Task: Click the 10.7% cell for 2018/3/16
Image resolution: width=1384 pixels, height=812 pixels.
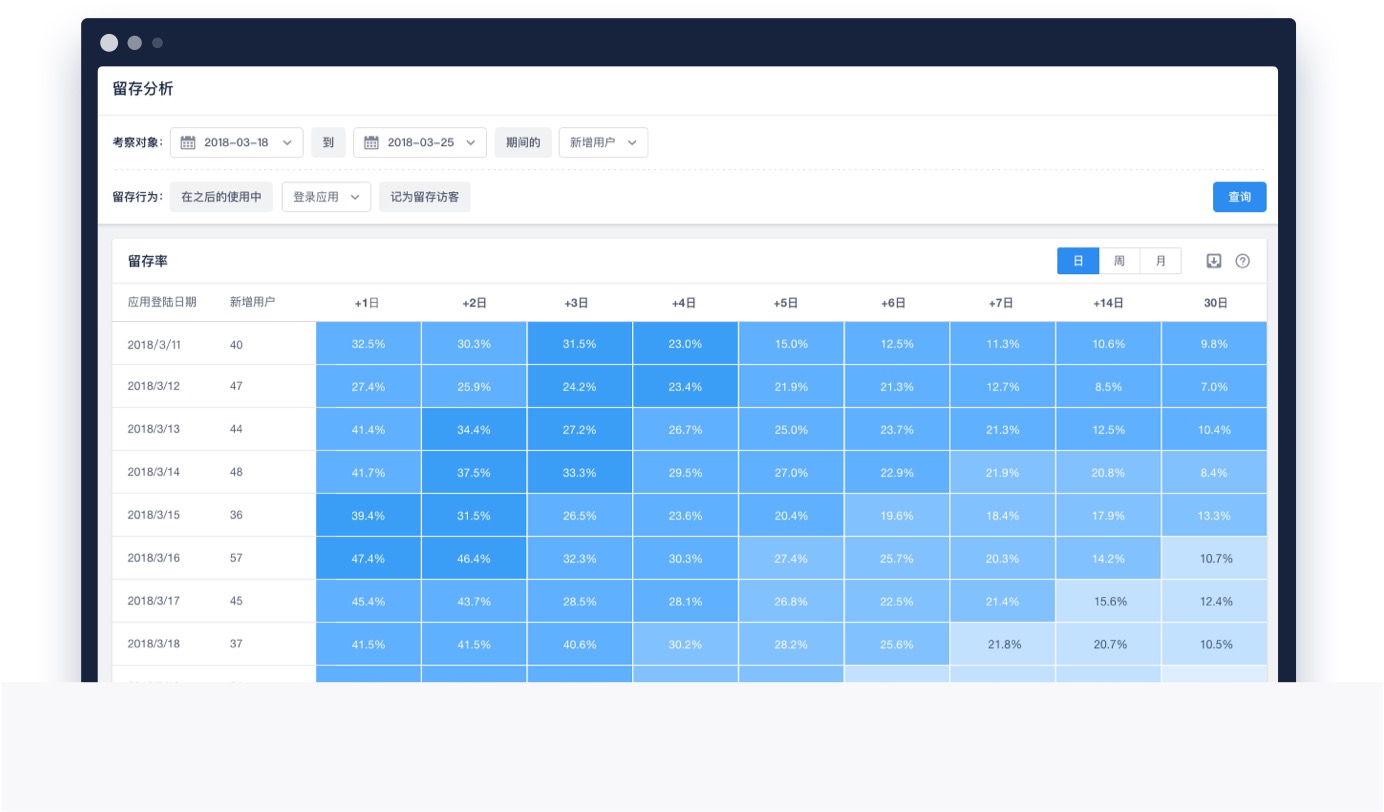Action: coord(1215,558)
